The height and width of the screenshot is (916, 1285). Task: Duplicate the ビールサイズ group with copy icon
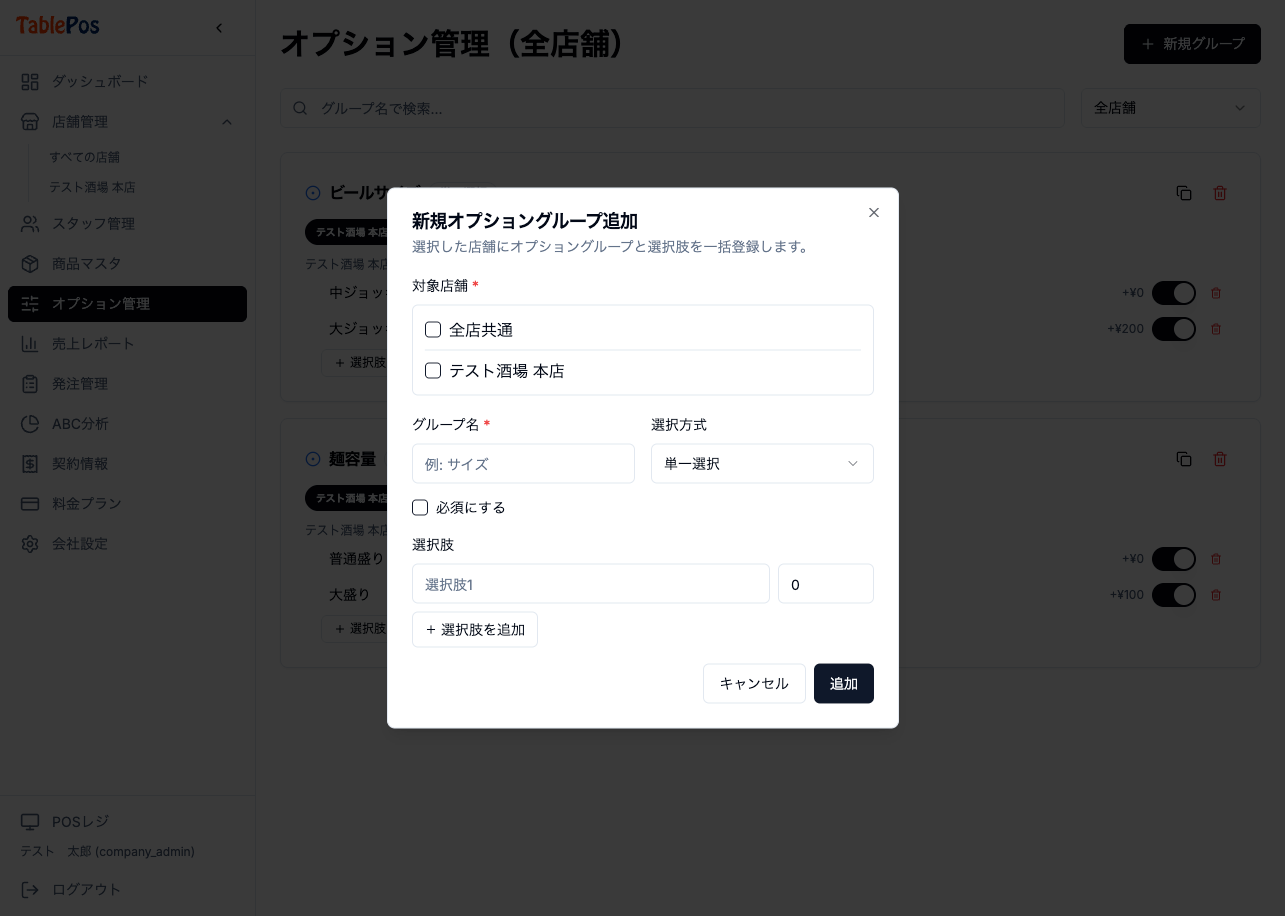[x=1184, y=193]
